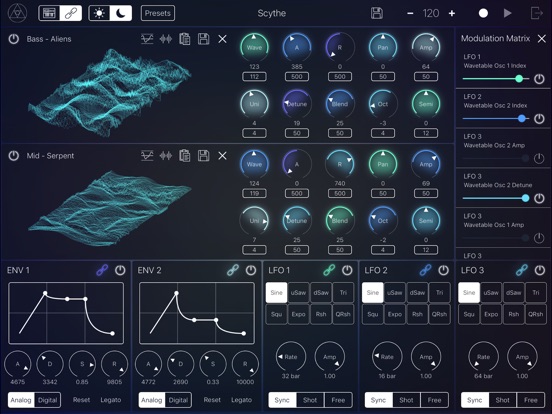Disable LFO 1 Wavetable Osc 1 Index modulation

tap(539, 79)
